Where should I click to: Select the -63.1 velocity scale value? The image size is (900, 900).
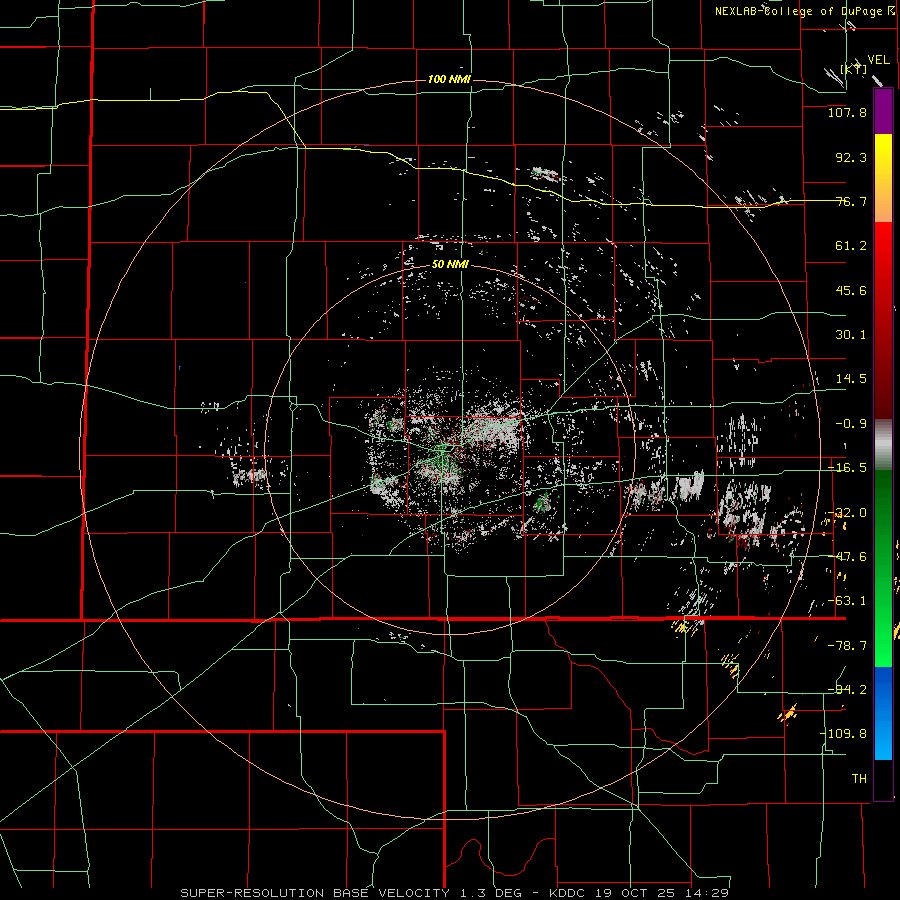(847, 601)
